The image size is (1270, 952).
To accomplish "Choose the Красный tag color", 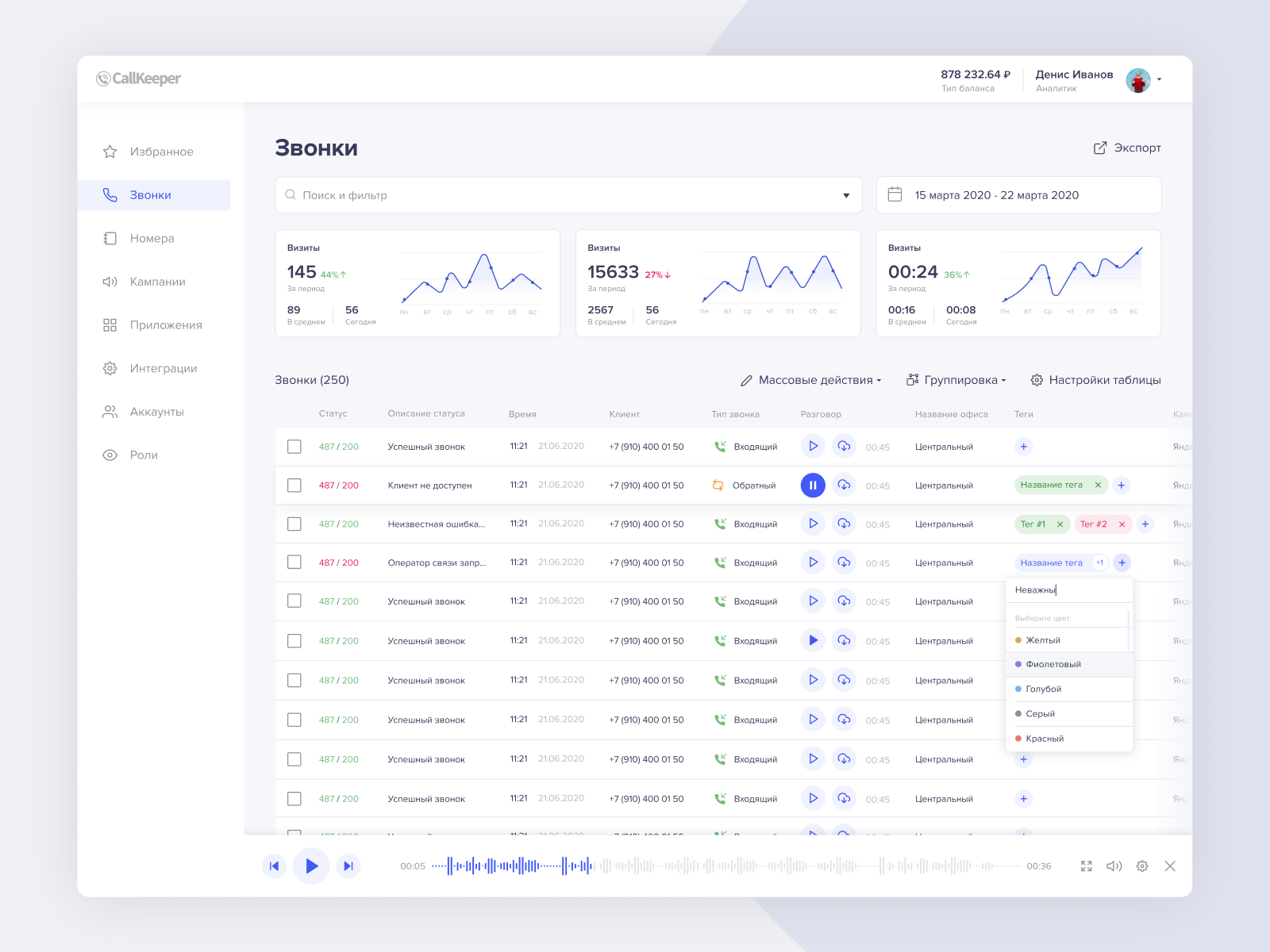I will click(x=1043, y=738).
